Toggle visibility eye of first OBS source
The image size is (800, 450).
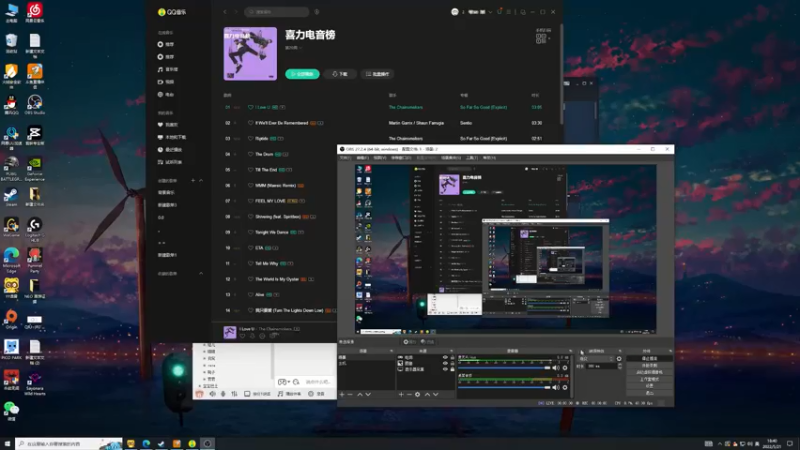(445, 358)
